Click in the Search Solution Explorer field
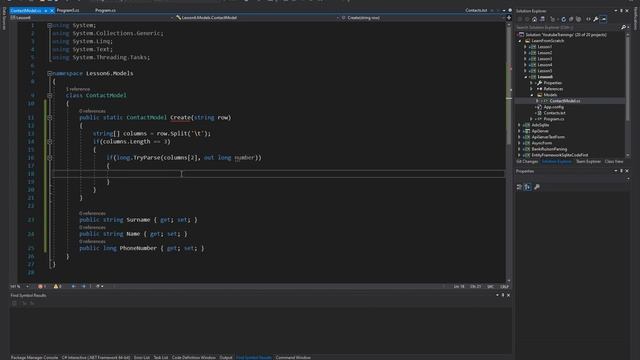The image size is (640, 360). pyautogui.click(x=567, y=27)
